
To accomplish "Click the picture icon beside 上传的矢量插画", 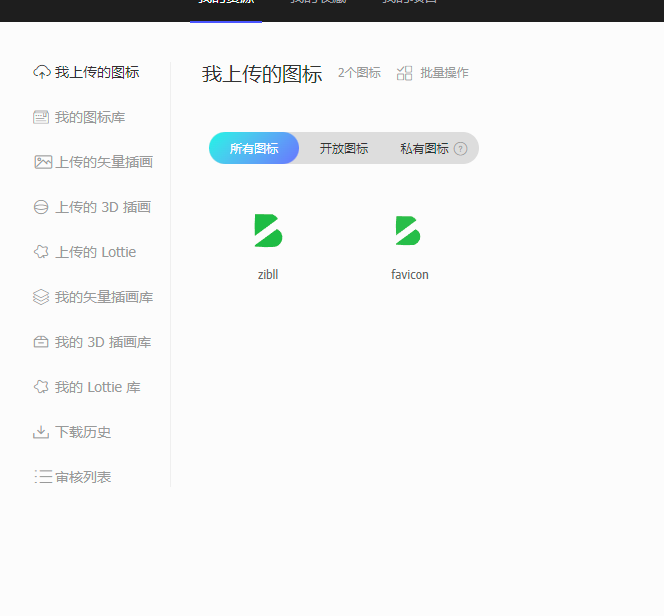I will coord(42,162).
